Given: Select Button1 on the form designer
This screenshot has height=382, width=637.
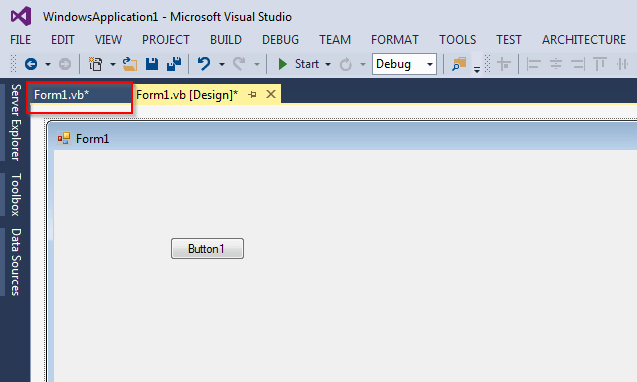Looking at the screenshot, I should tap(207, 248).
